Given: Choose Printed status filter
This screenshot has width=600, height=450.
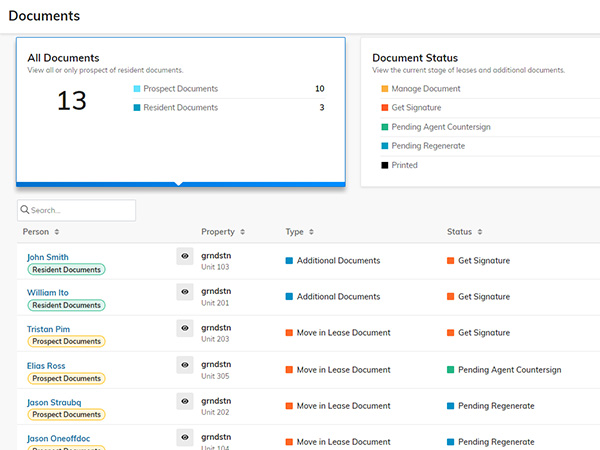Looking at the screenshot, I should (404, 165).
